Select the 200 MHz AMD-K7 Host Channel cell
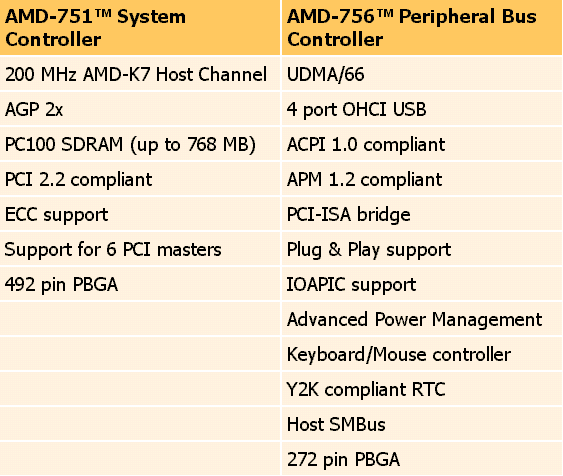The image size is (563, 476). click(140, 74)
